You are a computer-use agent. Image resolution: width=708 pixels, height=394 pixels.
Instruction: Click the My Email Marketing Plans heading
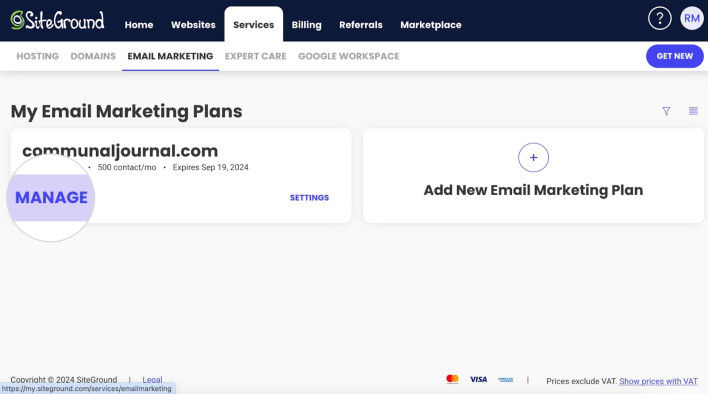pyautogui.click(x=126, y=111)
